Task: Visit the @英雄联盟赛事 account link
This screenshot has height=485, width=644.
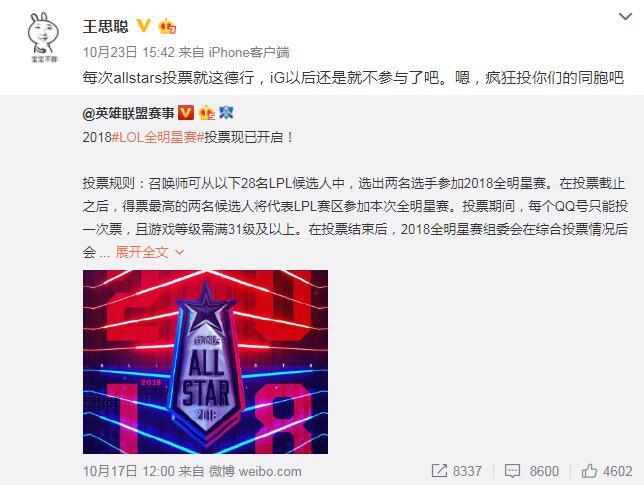Action: click(x=129, y=113)
